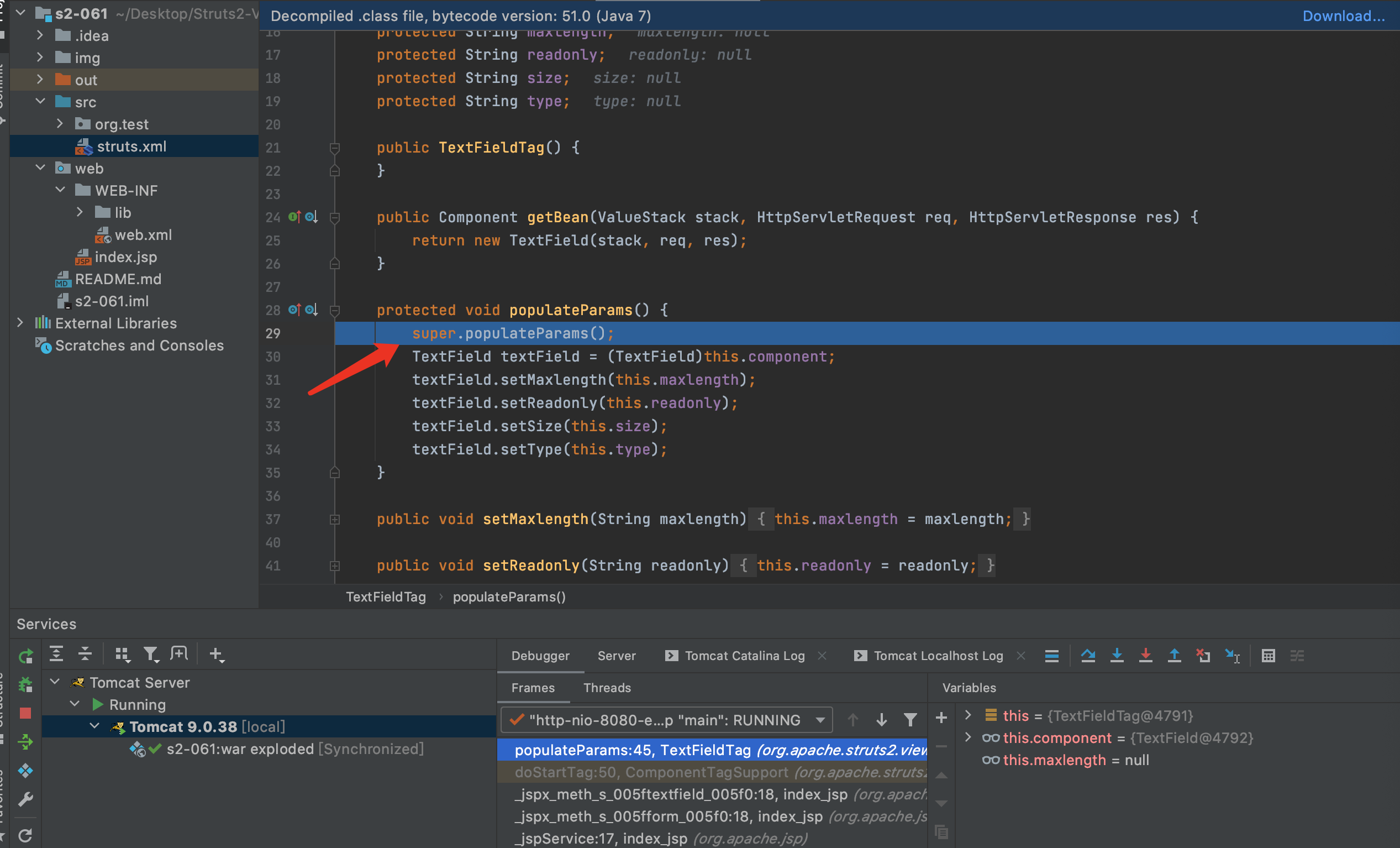The image size is (1400, 848).
Task: Click Open in New Tab icon in Services
Action: click(x=179, y=654)
